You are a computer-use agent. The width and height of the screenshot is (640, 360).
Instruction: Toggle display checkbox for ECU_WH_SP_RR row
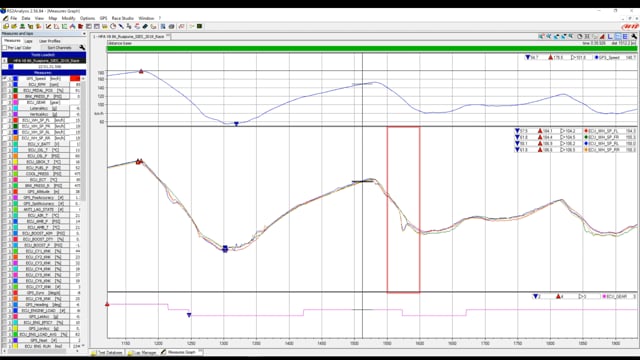4,138
